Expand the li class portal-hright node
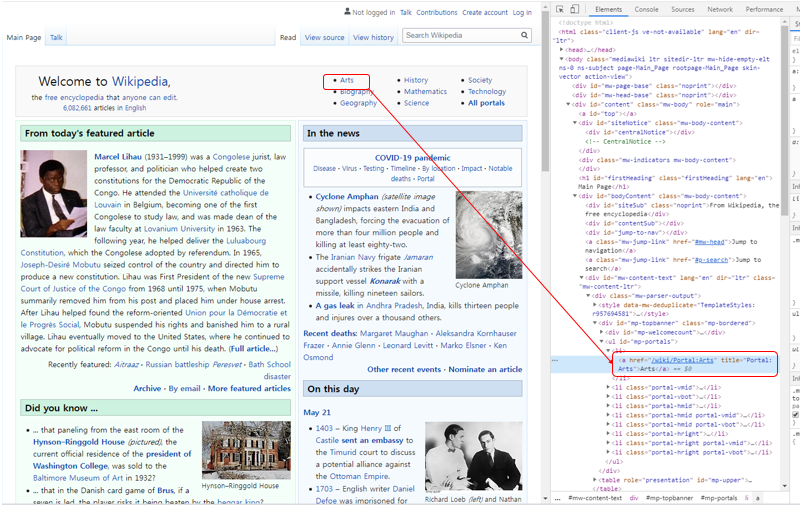Screen dimensions: 800x520 tap(608, 434)
